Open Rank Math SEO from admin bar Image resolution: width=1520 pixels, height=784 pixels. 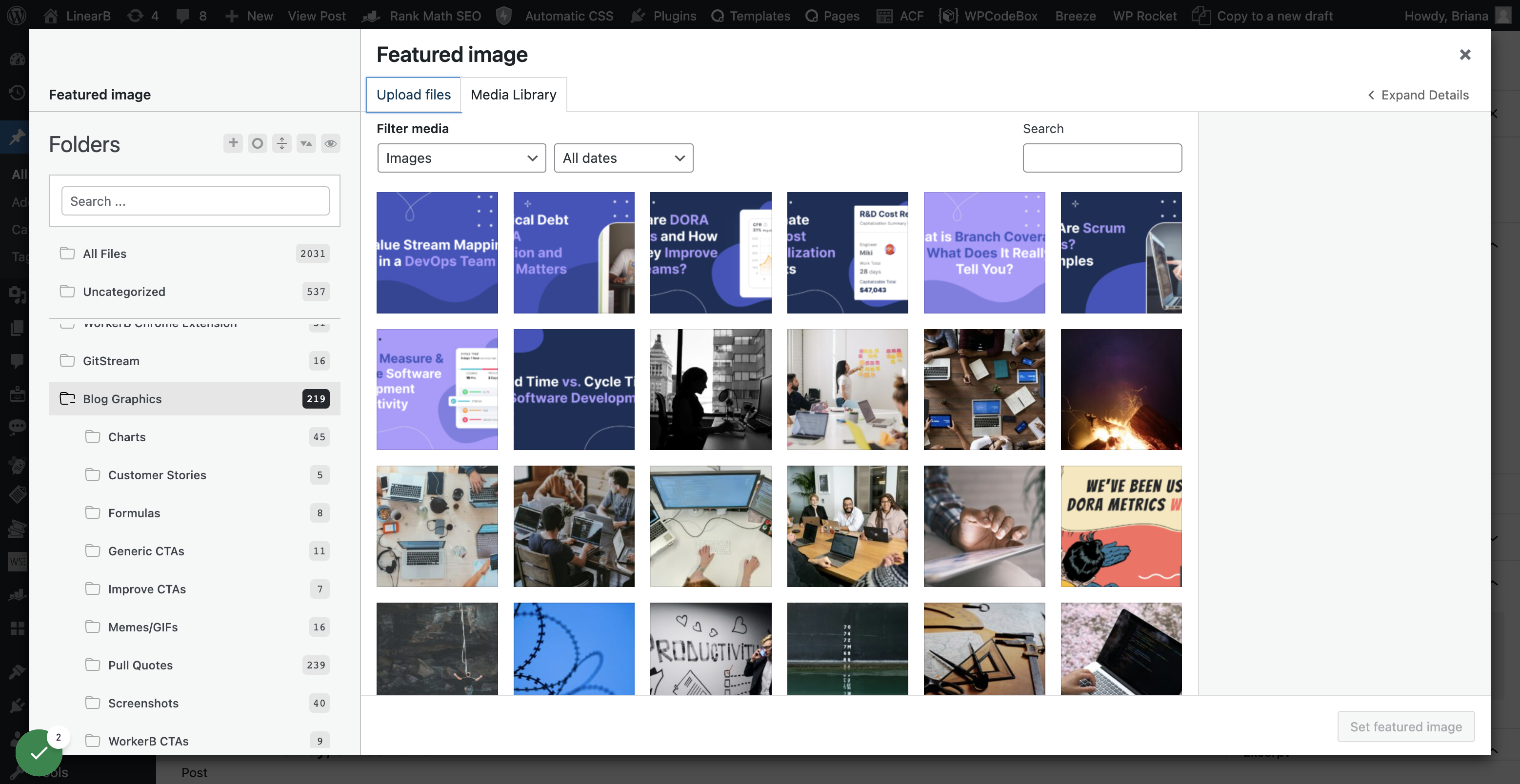pos(421,15)
